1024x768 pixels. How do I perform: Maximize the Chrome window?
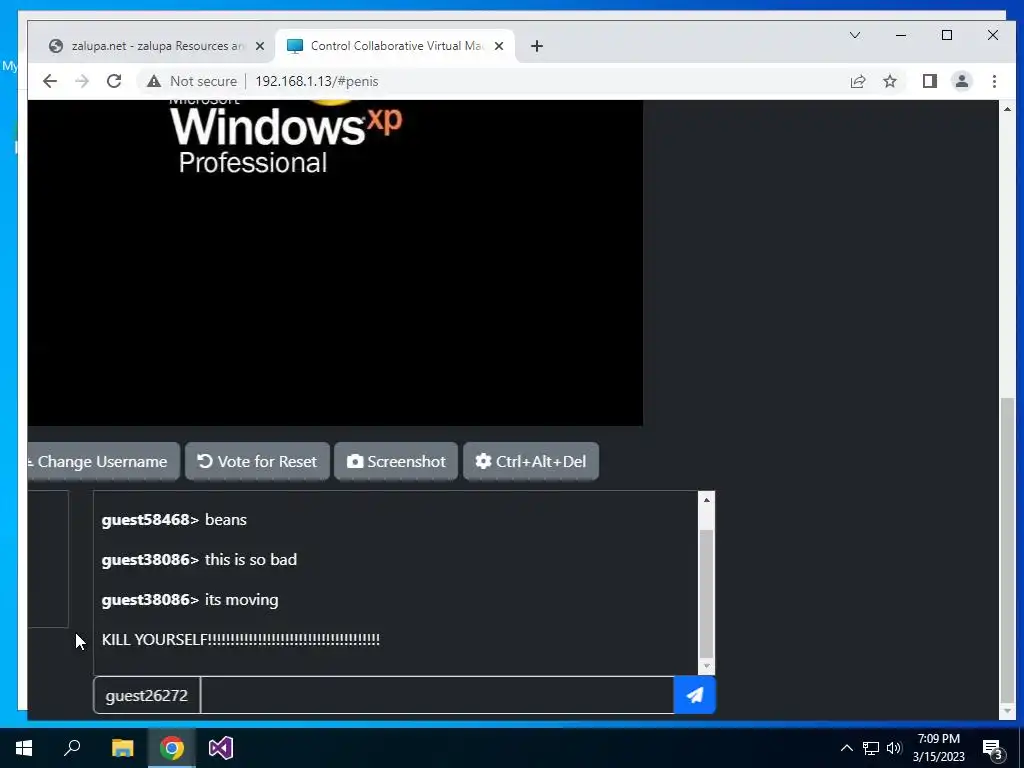tap(947, 35)
